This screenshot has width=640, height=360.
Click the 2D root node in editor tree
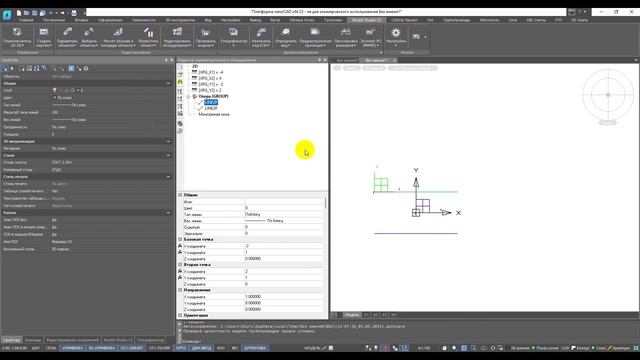point(195,66)
